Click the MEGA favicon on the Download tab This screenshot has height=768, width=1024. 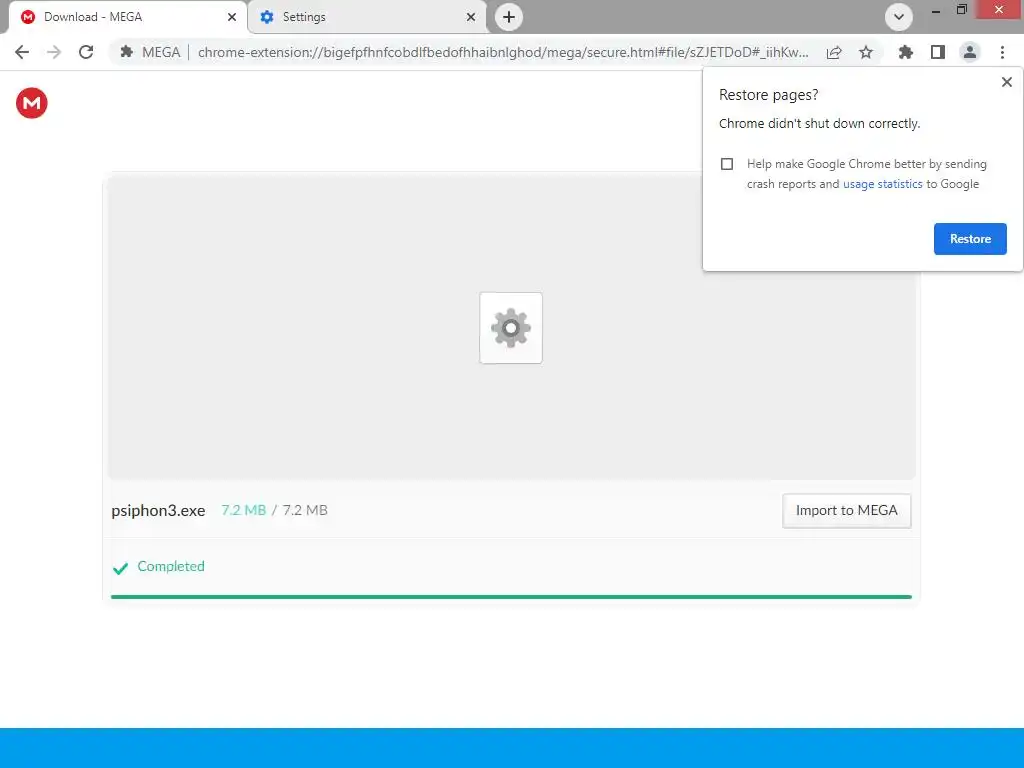pyautogui.click(x=28, y=17)
